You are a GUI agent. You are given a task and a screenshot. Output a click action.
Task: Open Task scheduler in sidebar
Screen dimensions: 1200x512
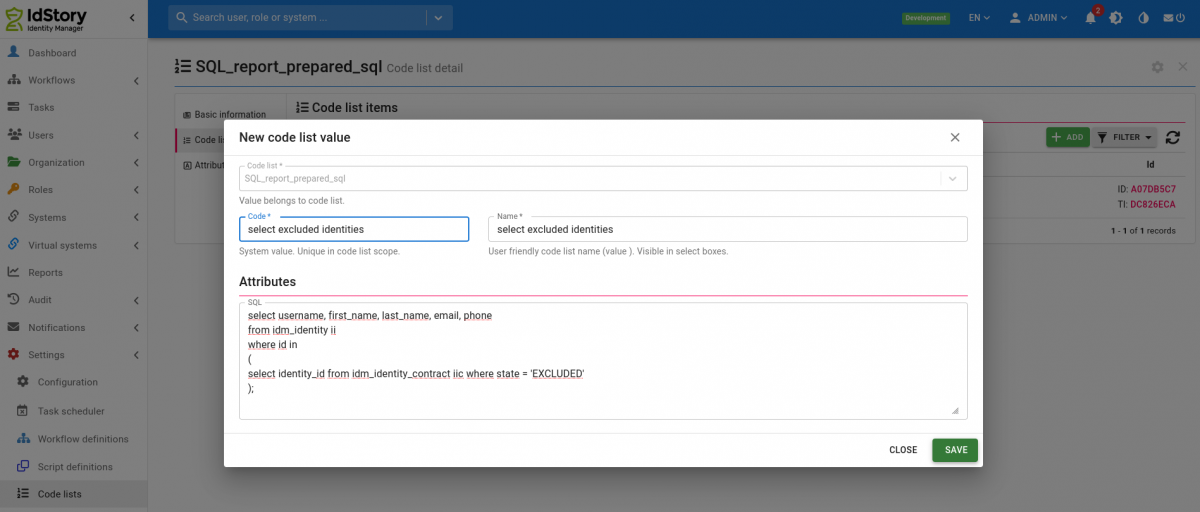coord(73,411)
